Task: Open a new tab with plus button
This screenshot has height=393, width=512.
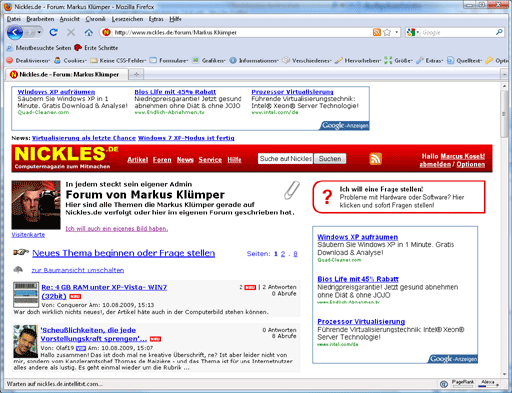Action: (x=136, y=74)
